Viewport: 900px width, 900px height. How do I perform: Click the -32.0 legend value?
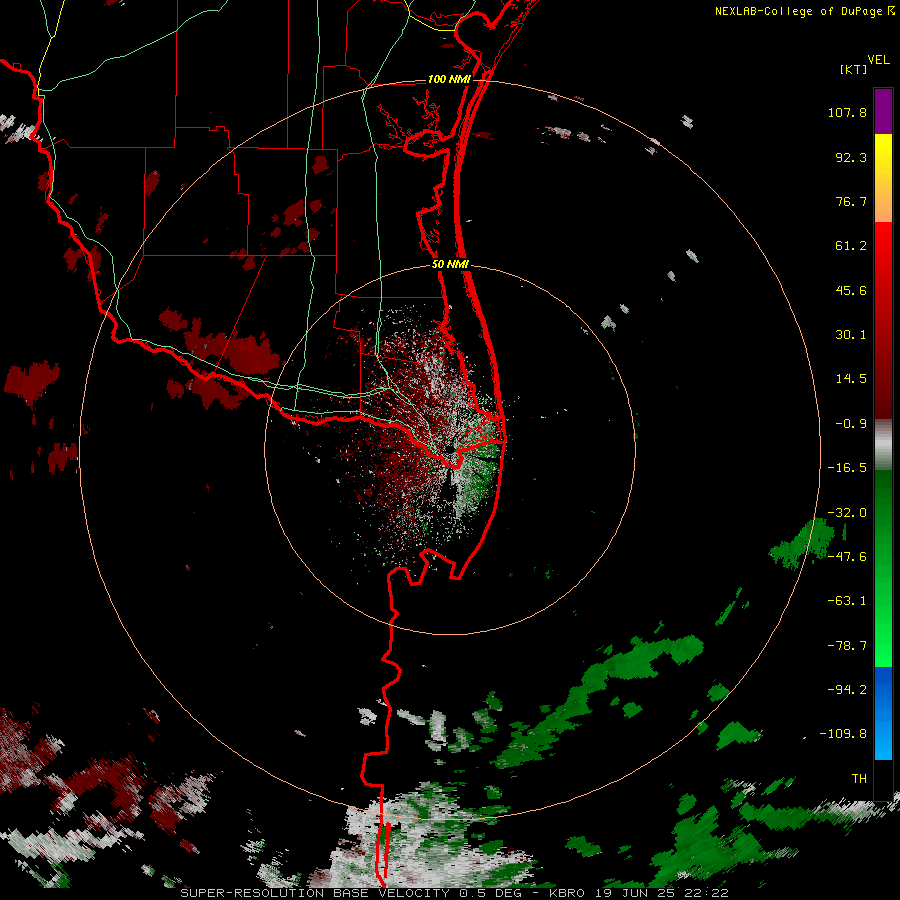(x=847, y=513)
